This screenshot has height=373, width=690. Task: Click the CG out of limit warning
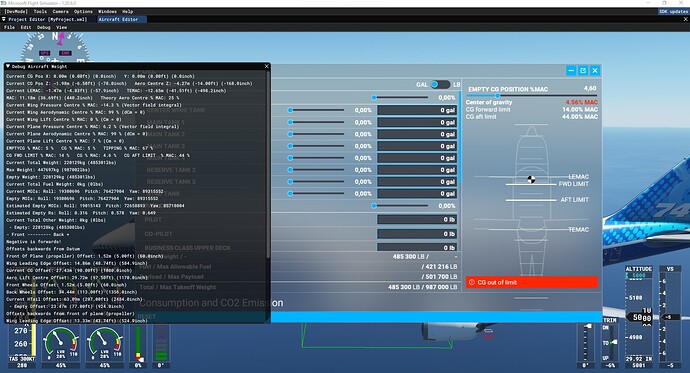(x=532, y=282)
